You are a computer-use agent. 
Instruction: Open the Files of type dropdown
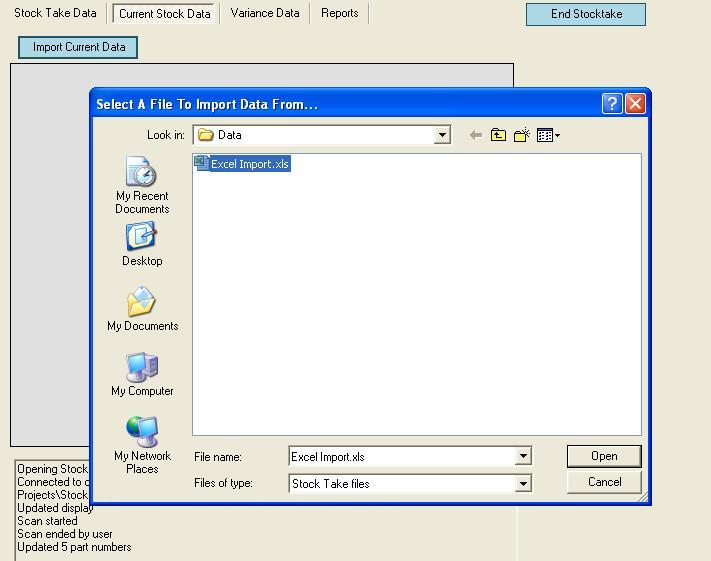click(522, 483)
